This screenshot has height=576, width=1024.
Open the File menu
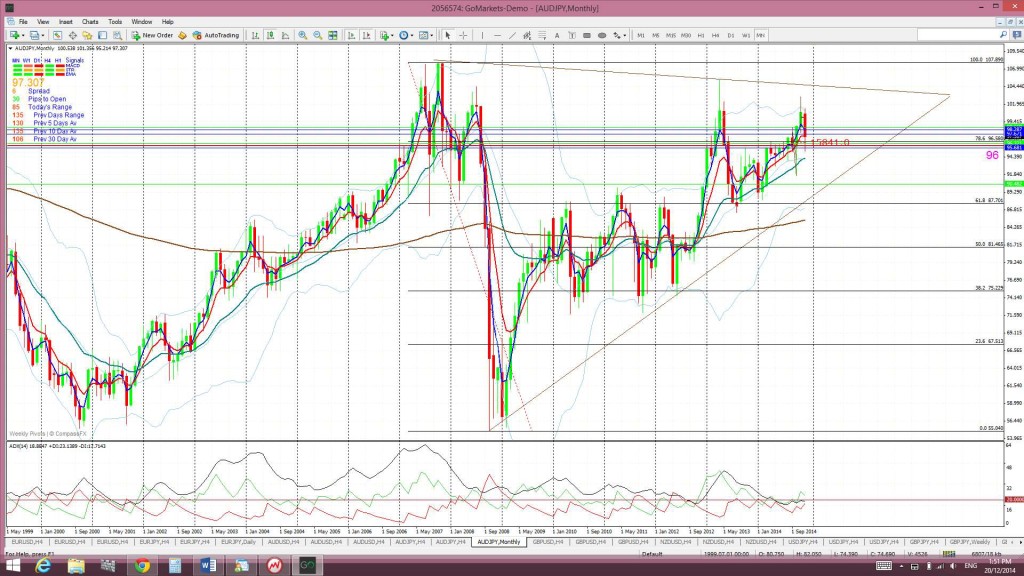coord(23,22)
